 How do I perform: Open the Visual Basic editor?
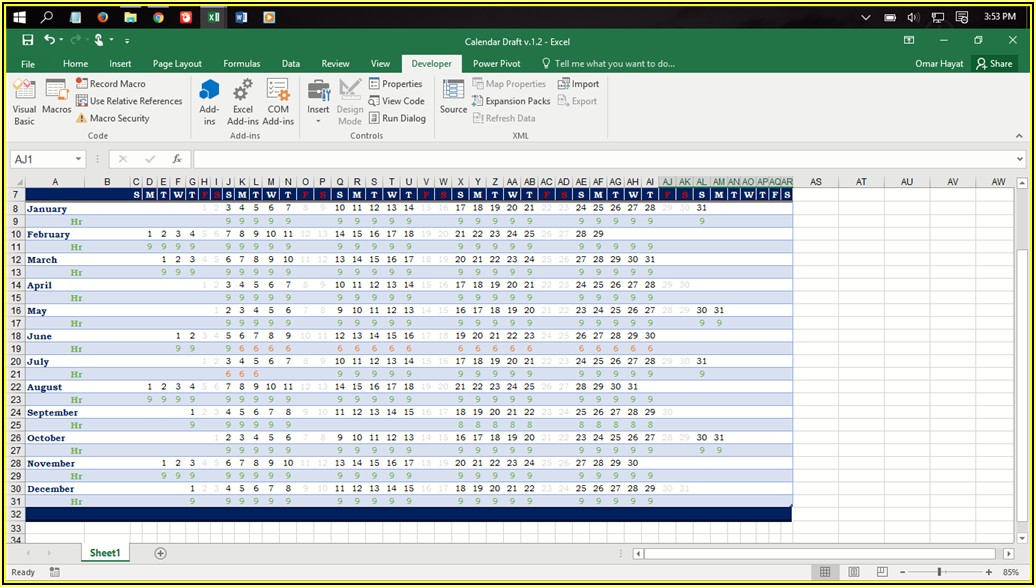click(x=24, y=102)
